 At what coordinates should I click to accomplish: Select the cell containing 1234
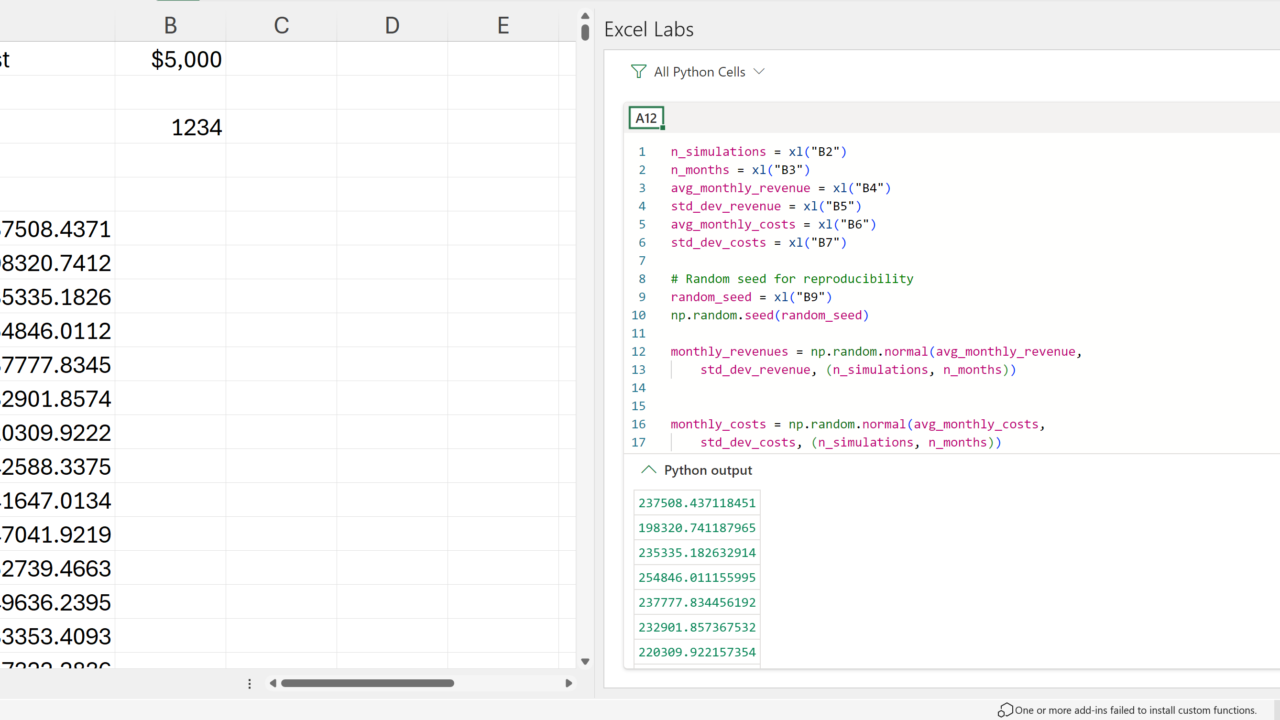pyautogui.click(x=170, y=128)
